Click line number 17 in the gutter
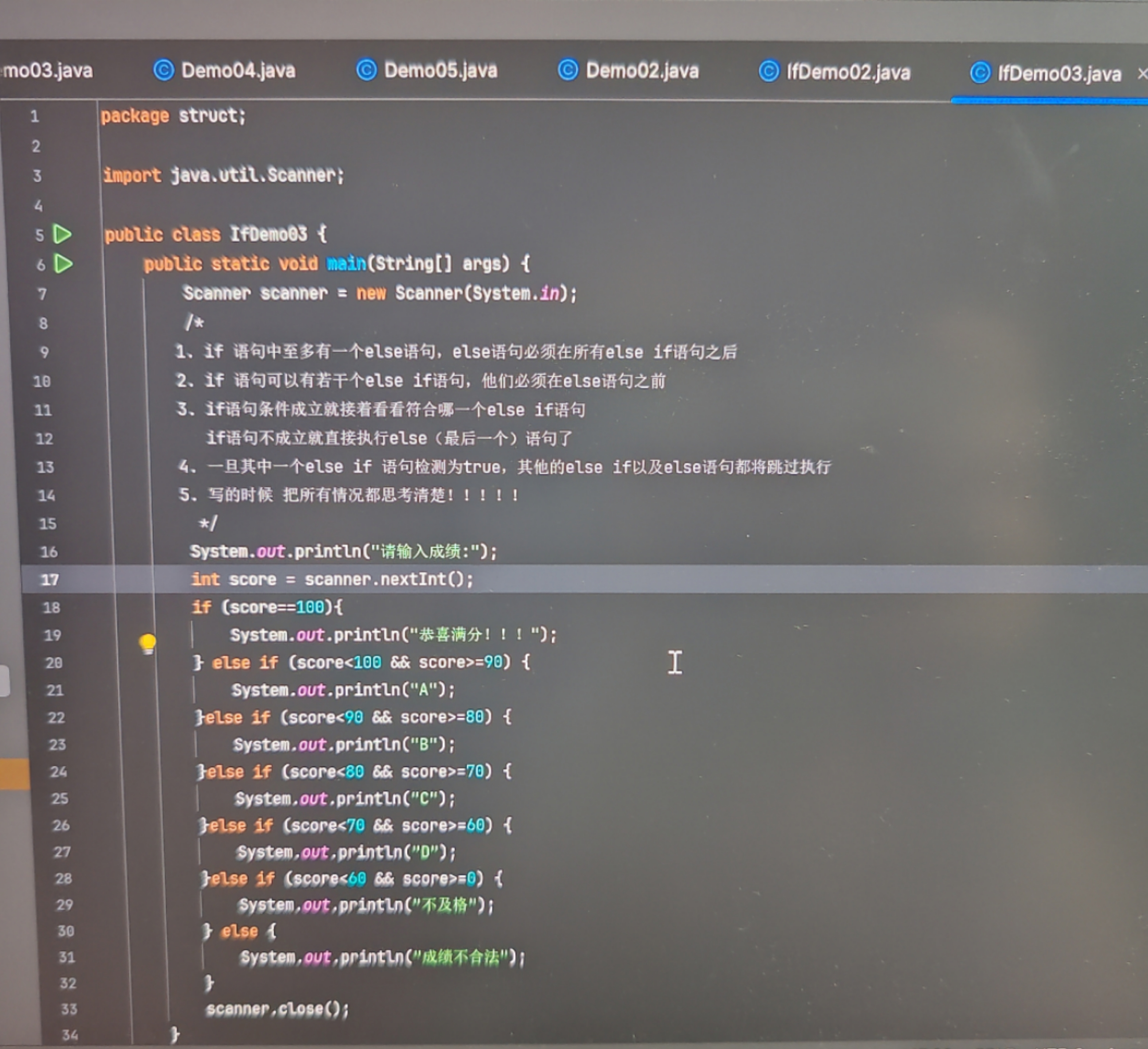This screenshot has width=1148, height=1049. tap(50, 580)
